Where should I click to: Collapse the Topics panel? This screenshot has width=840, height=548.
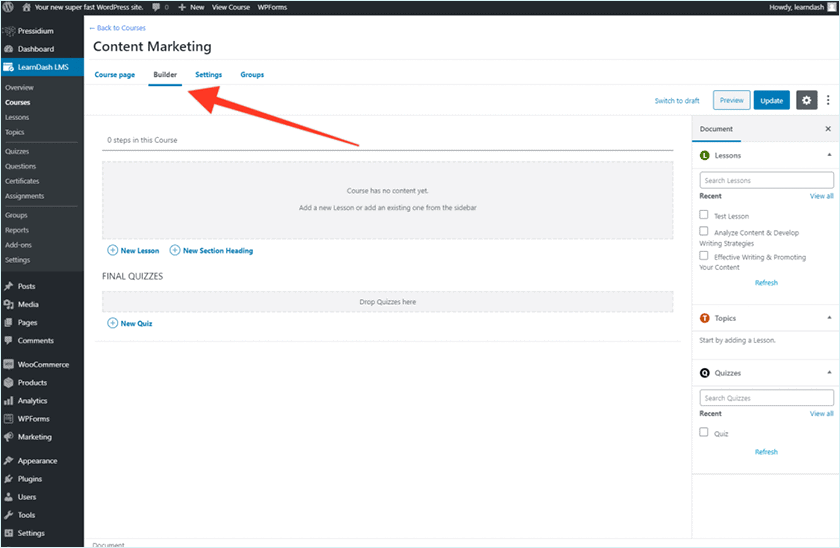[x=828, y=318]
